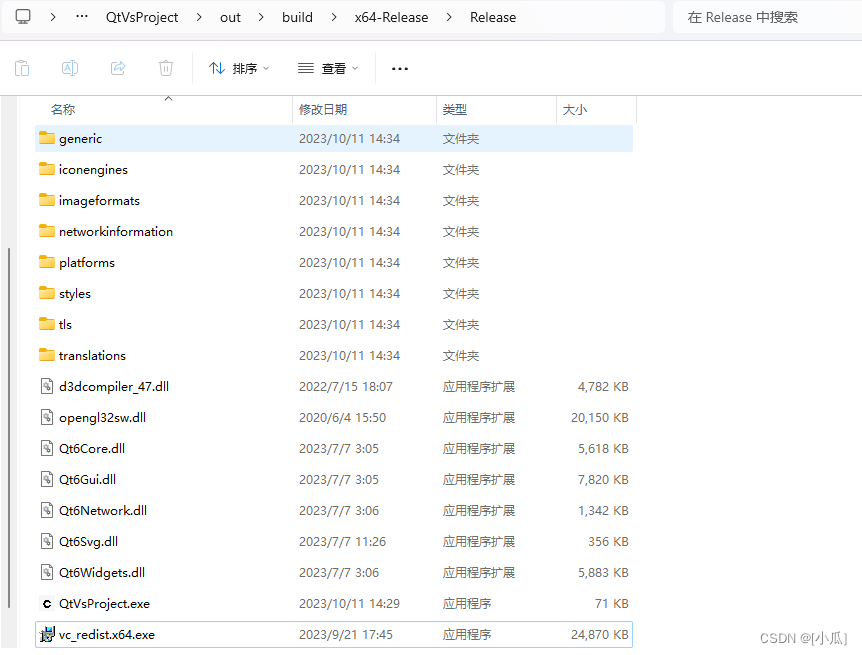Viewport: 862px width, 655px height.
Task: Click the date 2023/10/11 14:29
Action: point(349,603)
